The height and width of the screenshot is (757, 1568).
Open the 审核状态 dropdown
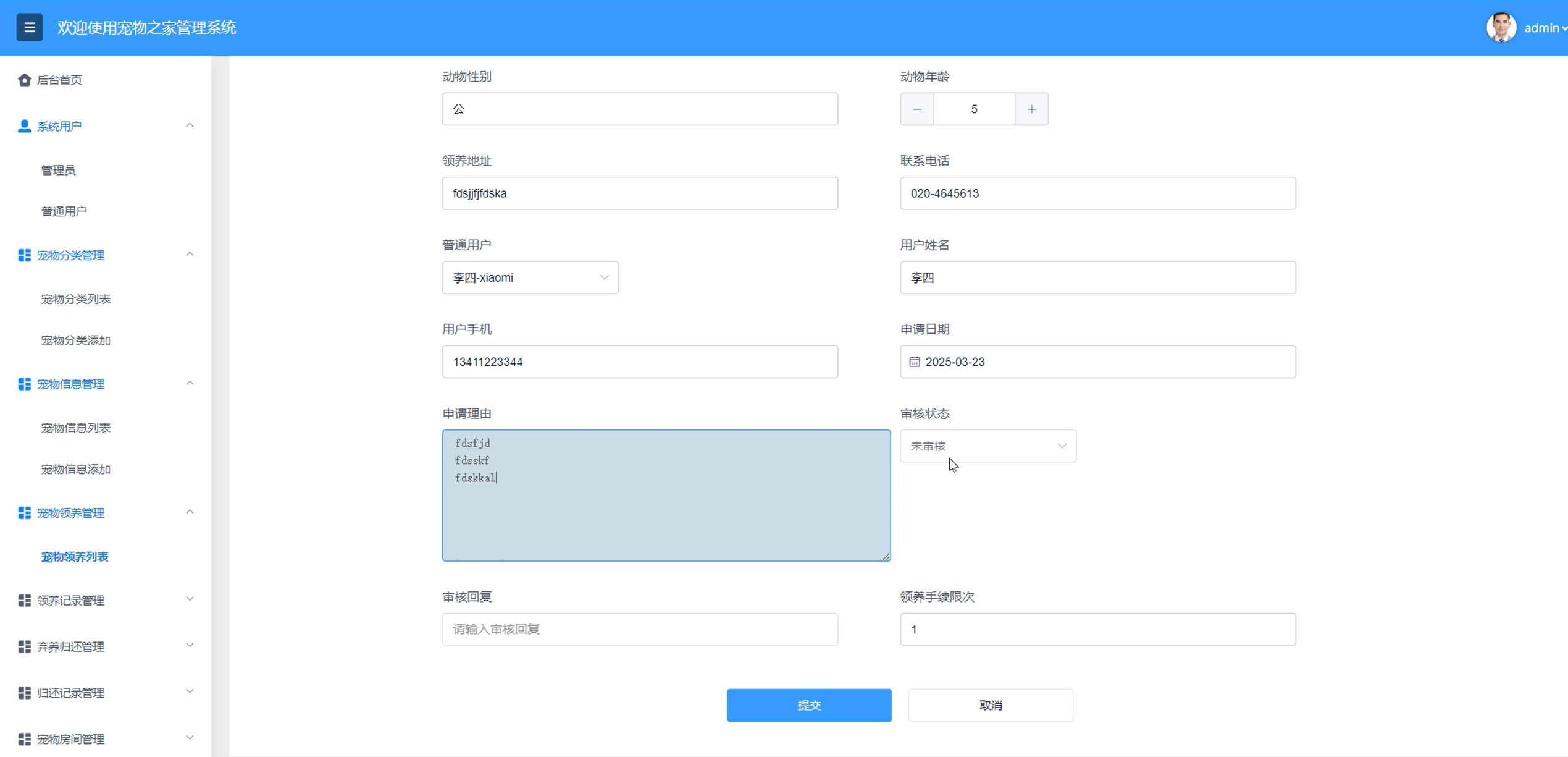[987, 446]
